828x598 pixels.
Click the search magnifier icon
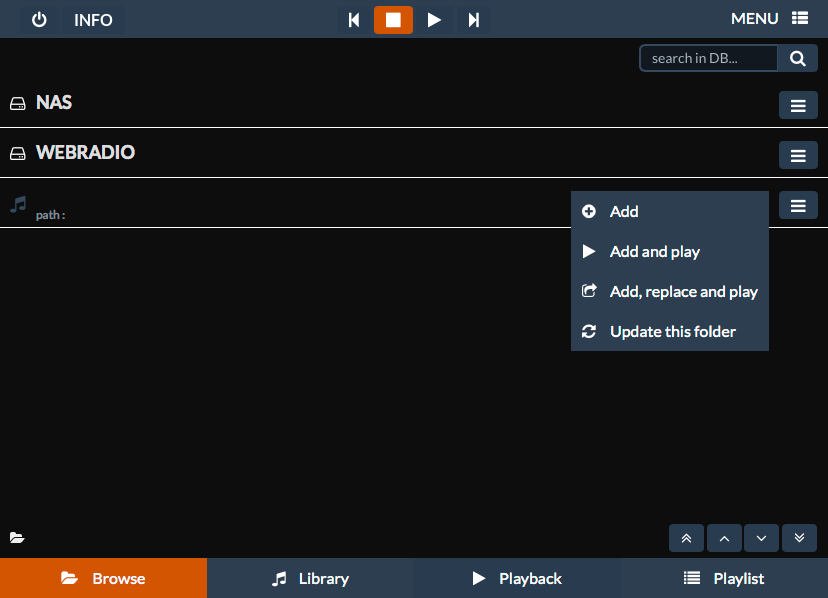tap(797, 58)
